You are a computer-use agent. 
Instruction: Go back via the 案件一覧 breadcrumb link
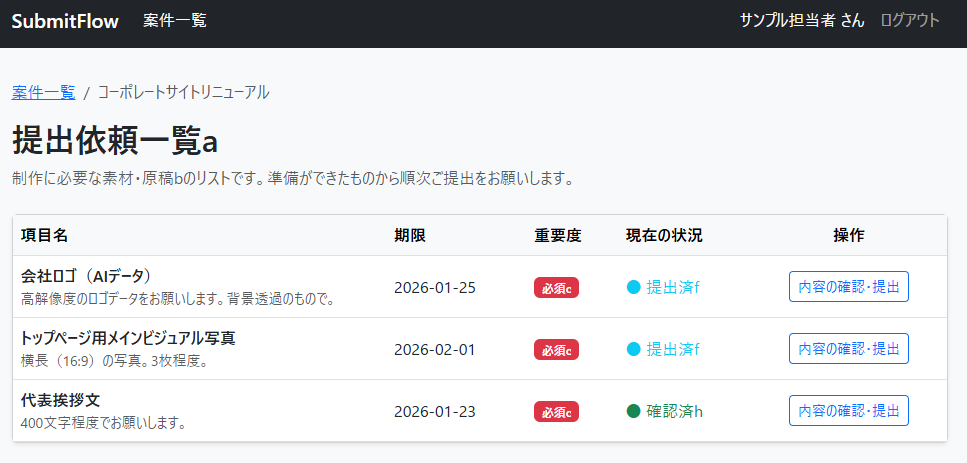tap(44, 92)
